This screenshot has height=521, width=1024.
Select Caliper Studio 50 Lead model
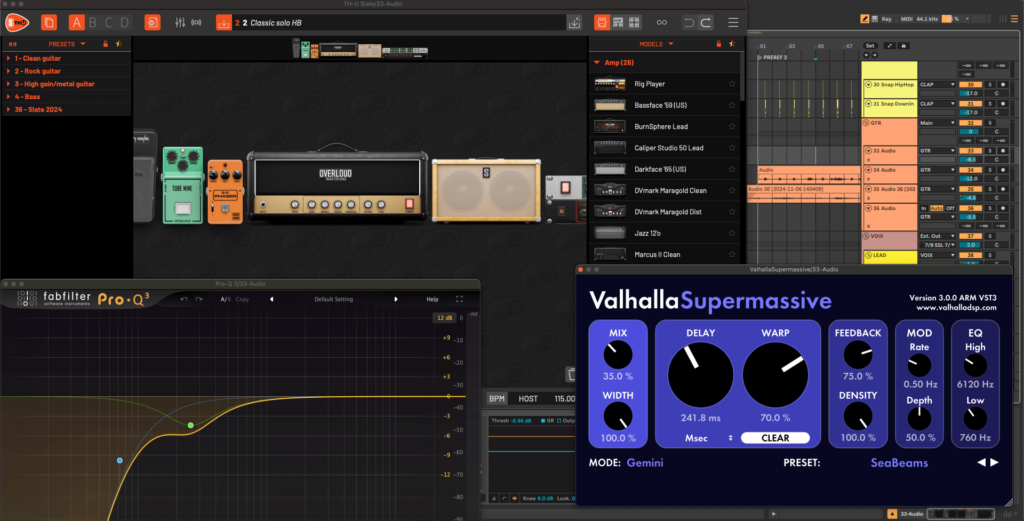[x=665, y=148]
